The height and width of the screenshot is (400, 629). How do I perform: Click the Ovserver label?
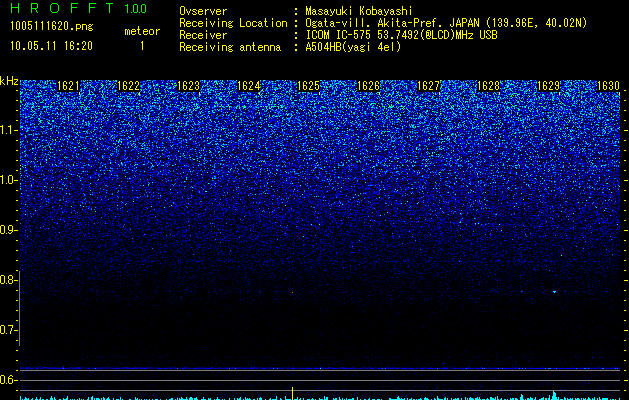203,11
